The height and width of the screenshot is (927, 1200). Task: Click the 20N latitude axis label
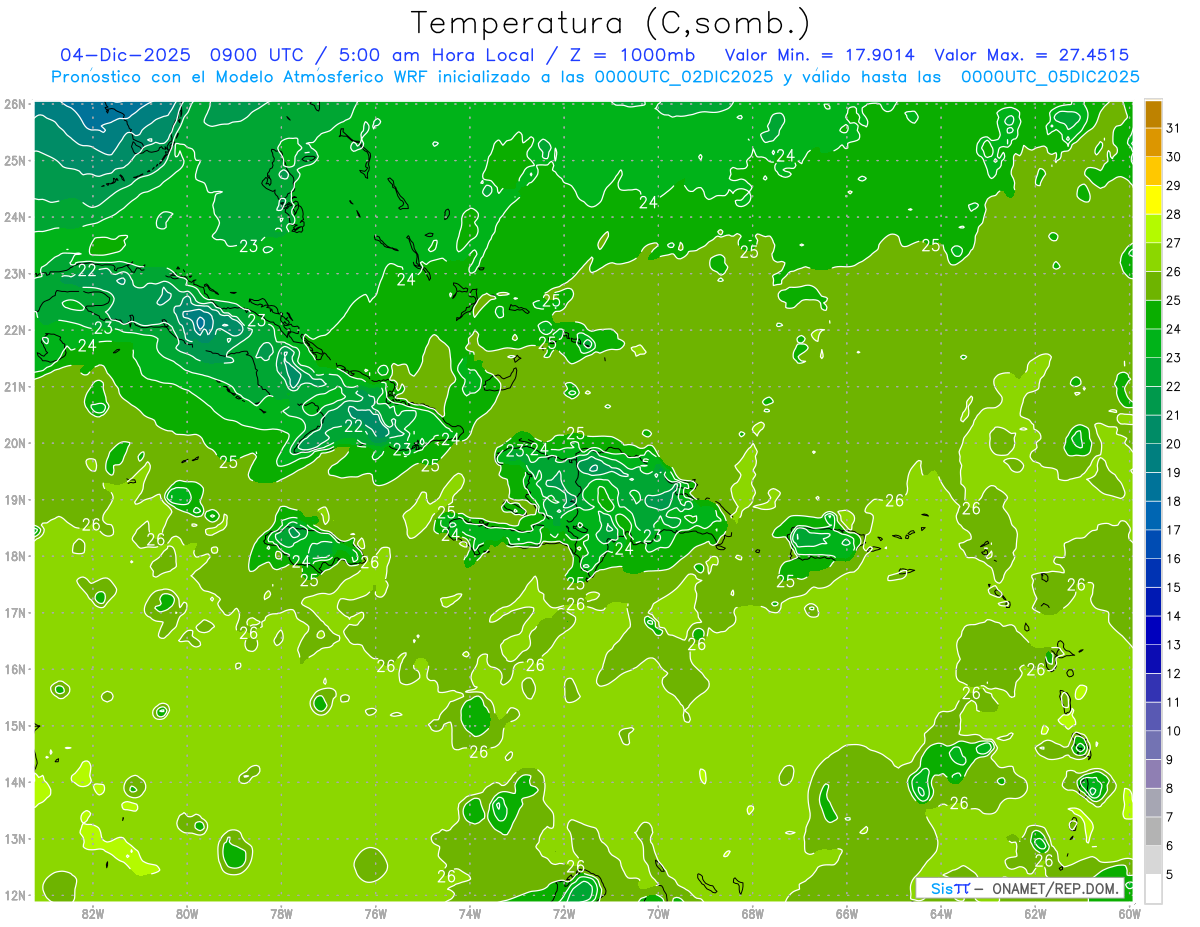[15, 443]
